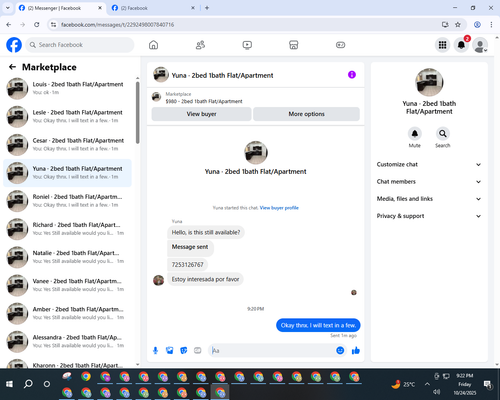Screen dimensions: 500x400
Task: Expand Privacy & support section
Action: 429,216
